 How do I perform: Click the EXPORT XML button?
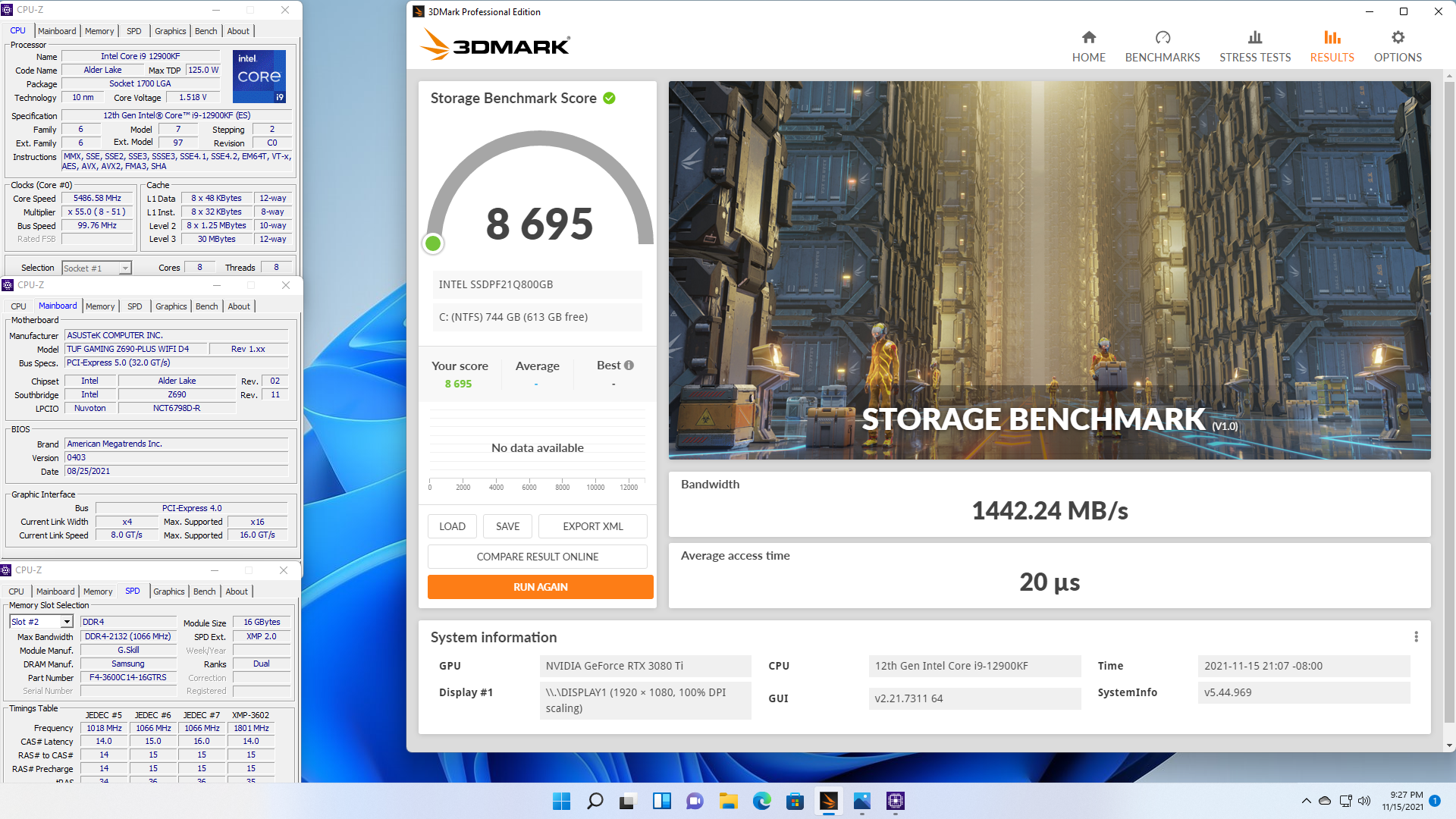point(593,526)
